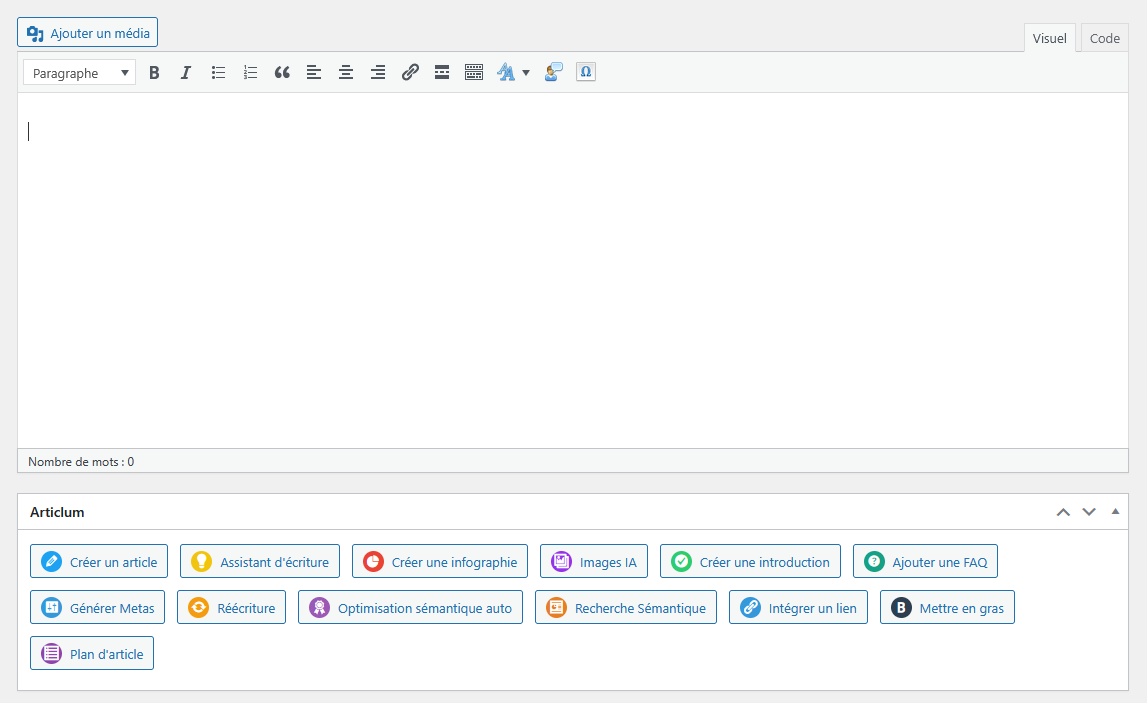1147x703 pixels.
Task: Click Créer un article button
Action: pos(99,562)
